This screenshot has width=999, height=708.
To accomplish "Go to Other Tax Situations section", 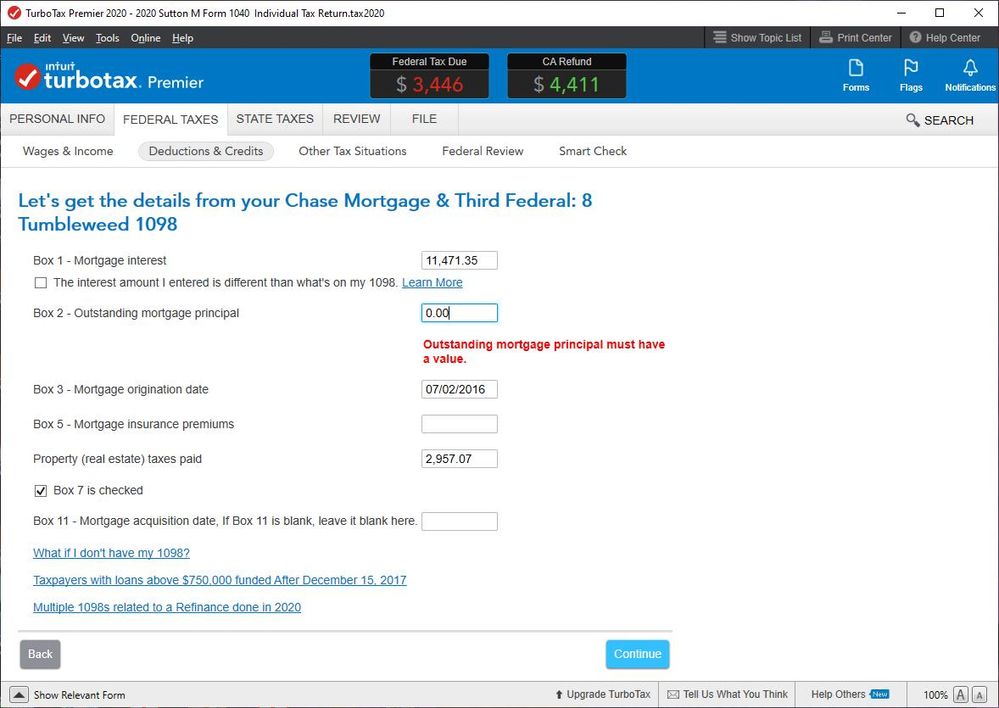I will (x=352, y=151).
